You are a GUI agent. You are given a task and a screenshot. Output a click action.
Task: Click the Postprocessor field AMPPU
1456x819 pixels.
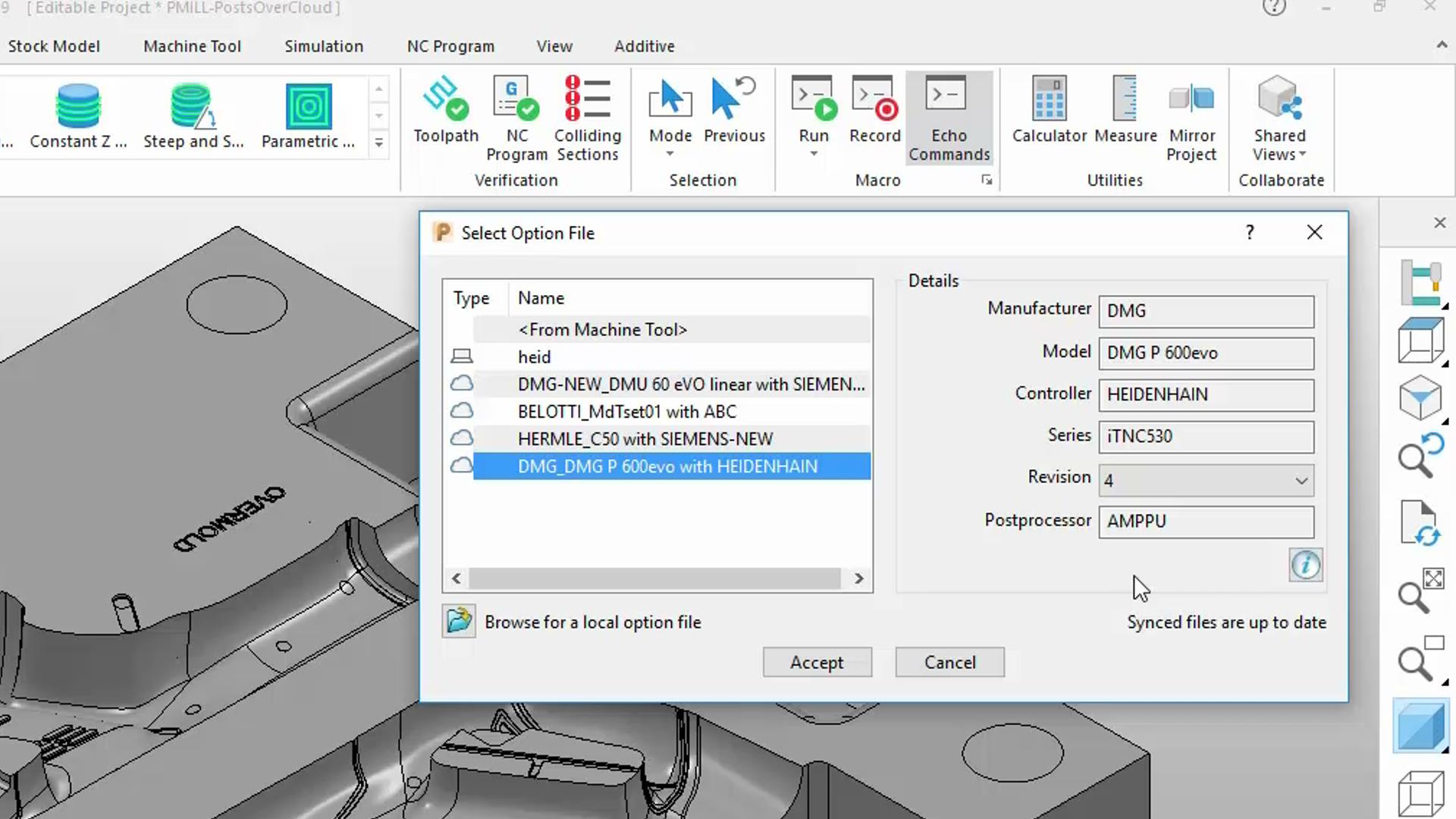click(x=1206, y=522)
